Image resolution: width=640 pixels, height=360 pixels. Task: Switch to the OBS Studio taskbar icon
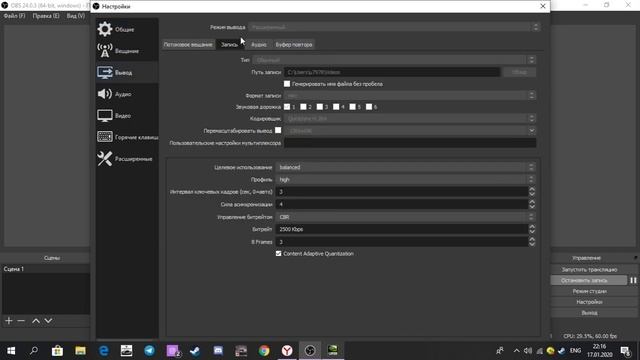[310, 351]
